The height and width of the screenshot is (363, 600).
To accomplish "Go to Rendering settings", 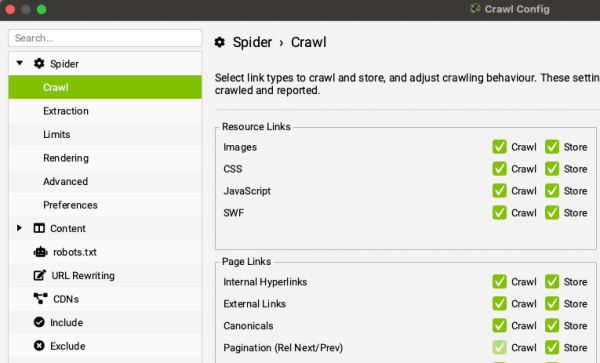I will tap(105, 158).
